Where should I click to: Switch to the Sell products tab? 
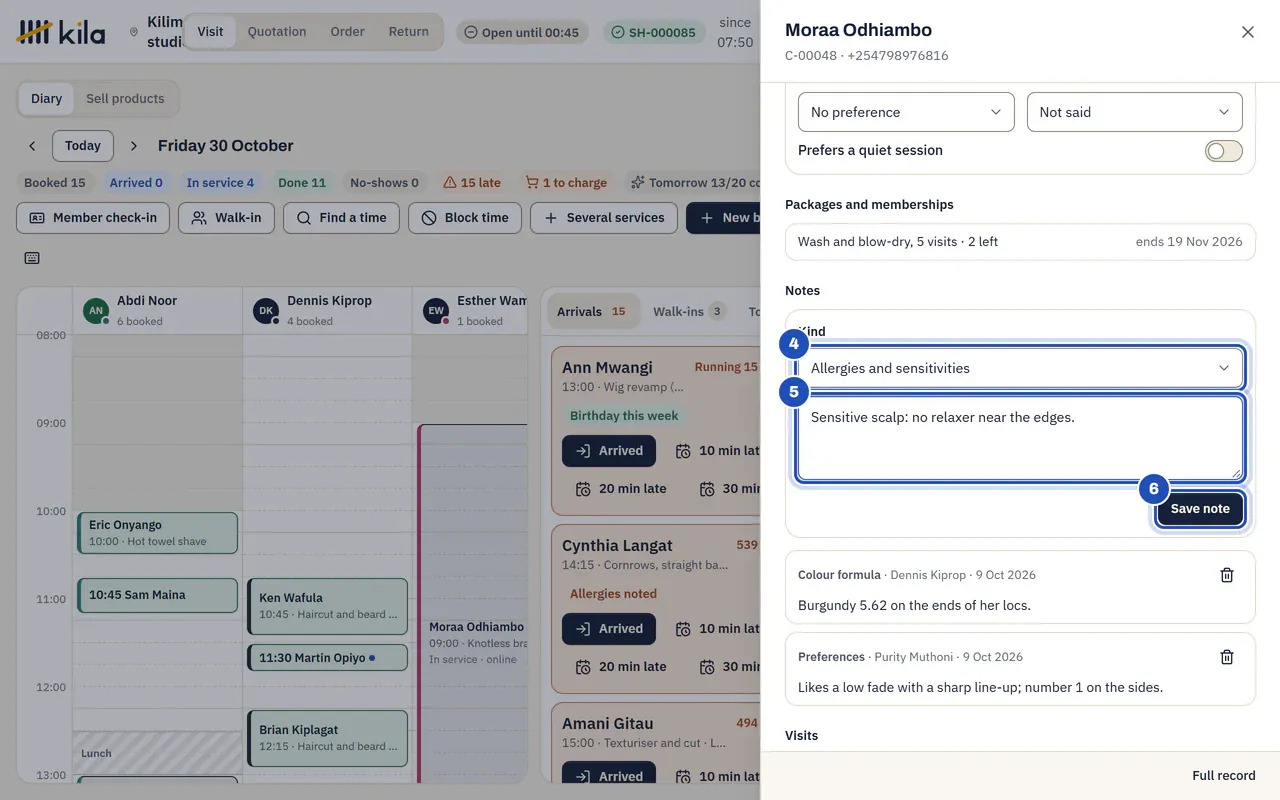125,99
